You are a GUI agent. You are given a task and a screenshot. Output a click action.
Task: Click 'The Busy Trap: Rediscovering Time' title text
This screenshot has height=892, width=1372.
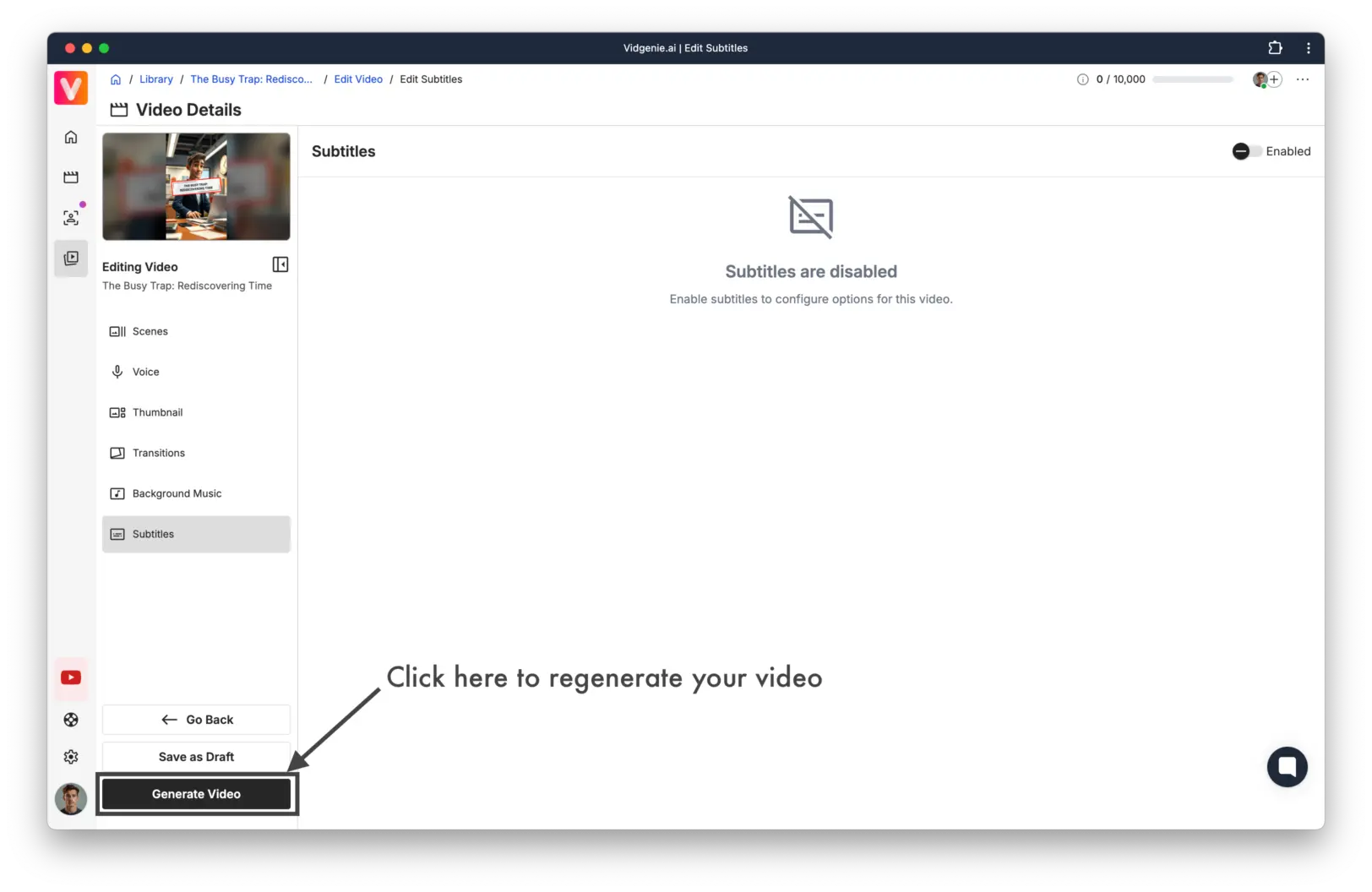[187, 286]
